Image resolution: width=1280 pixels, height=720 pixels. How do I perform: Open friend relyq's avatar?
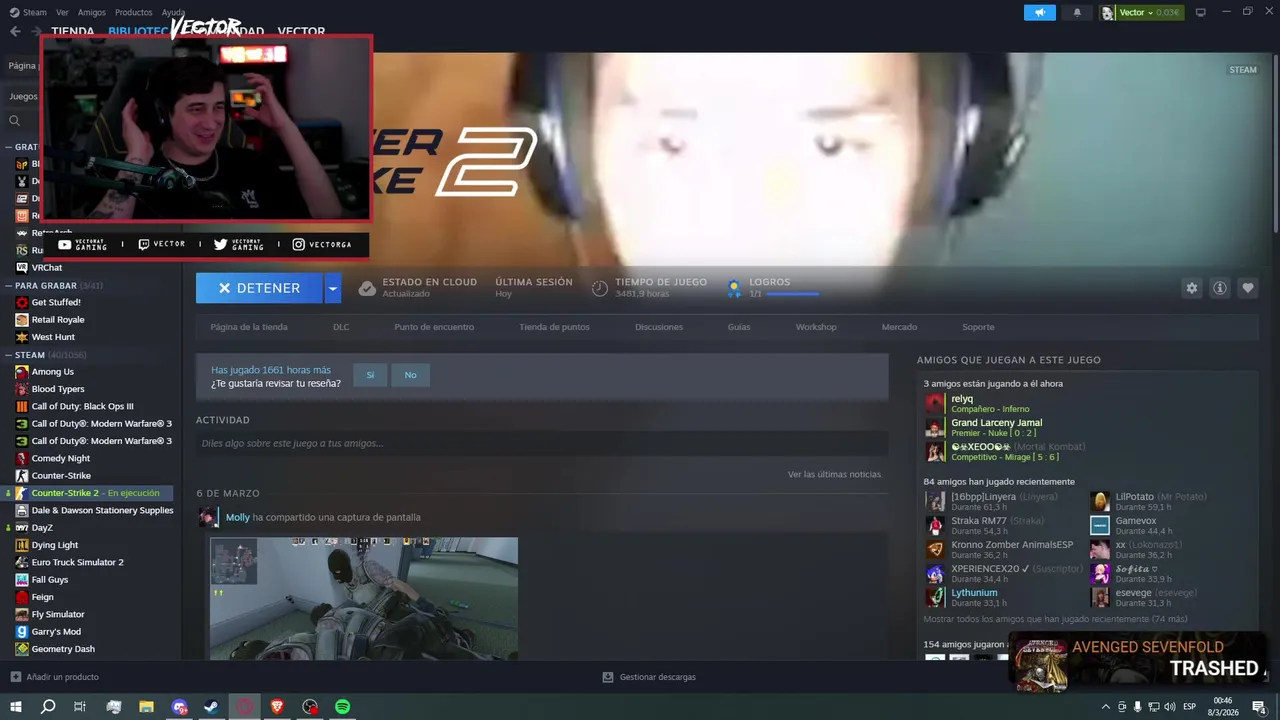pyautogui.click(x=935, y=403)
